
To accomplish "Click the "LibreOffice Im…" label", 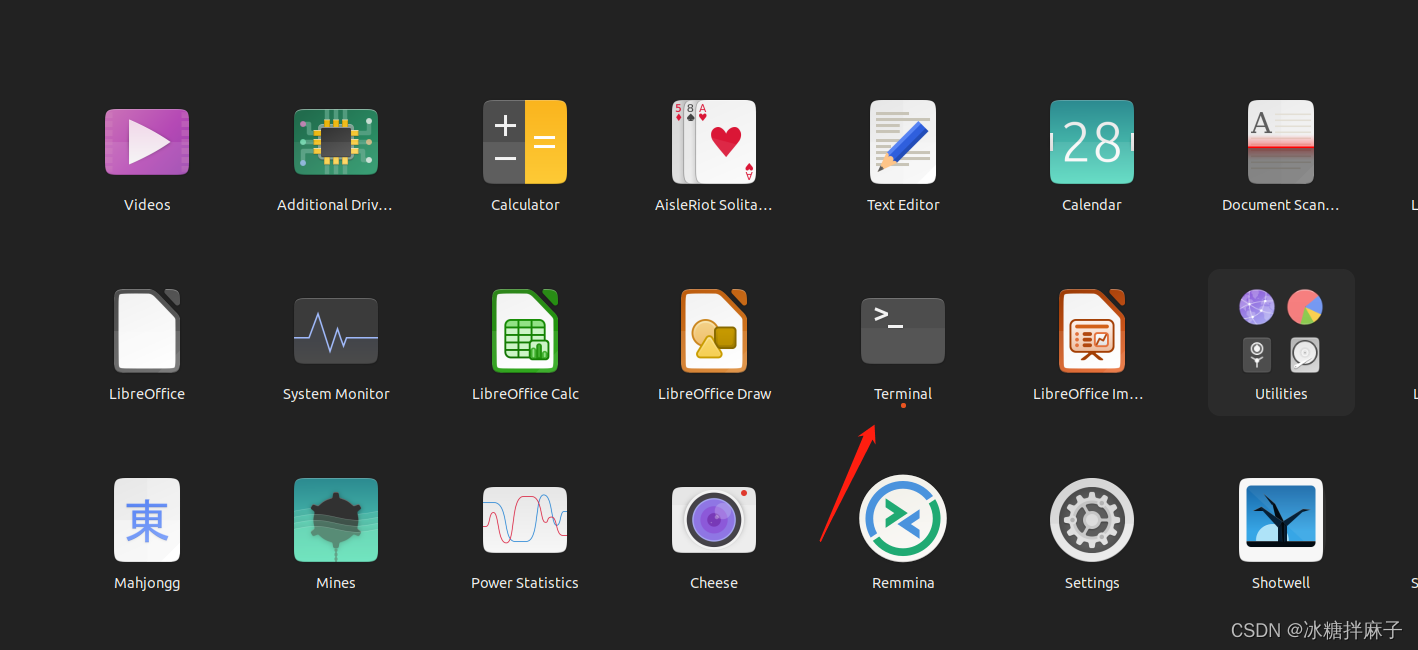I will (1088, 394).
